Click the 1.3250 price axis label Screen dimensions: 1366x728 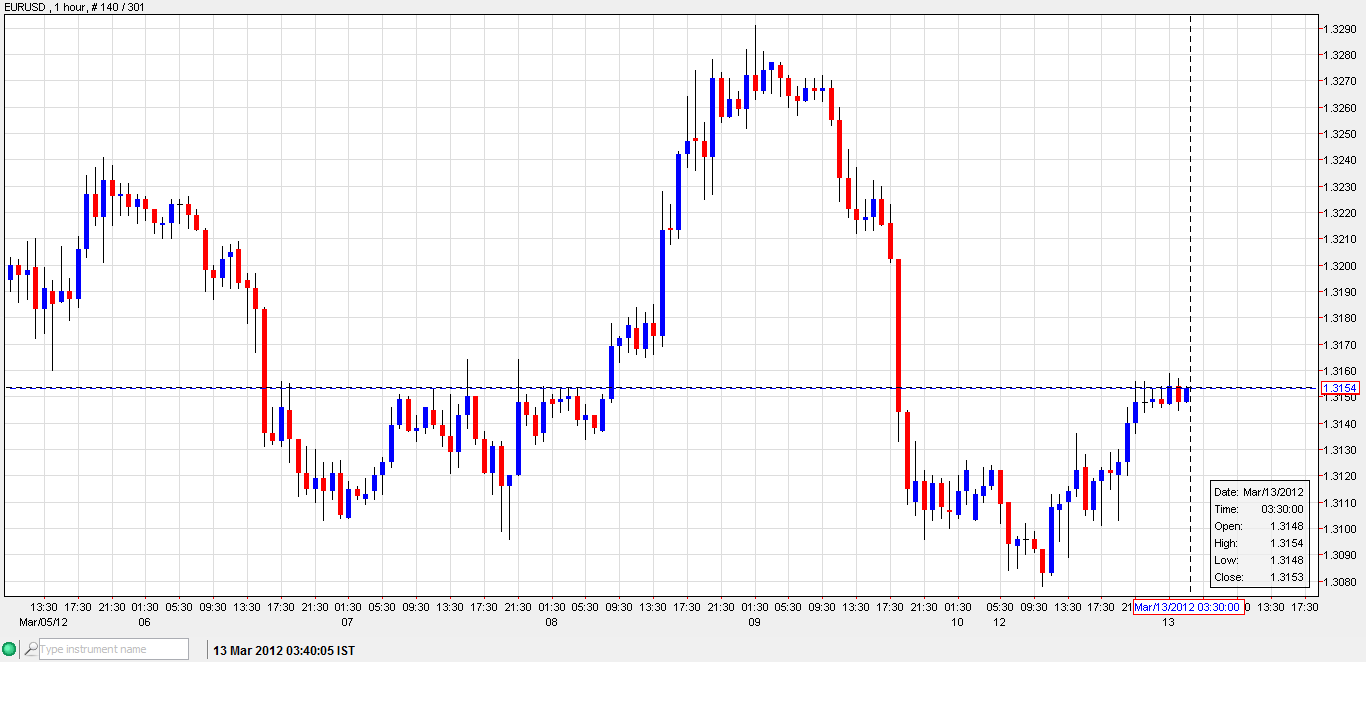[1341, 134]
